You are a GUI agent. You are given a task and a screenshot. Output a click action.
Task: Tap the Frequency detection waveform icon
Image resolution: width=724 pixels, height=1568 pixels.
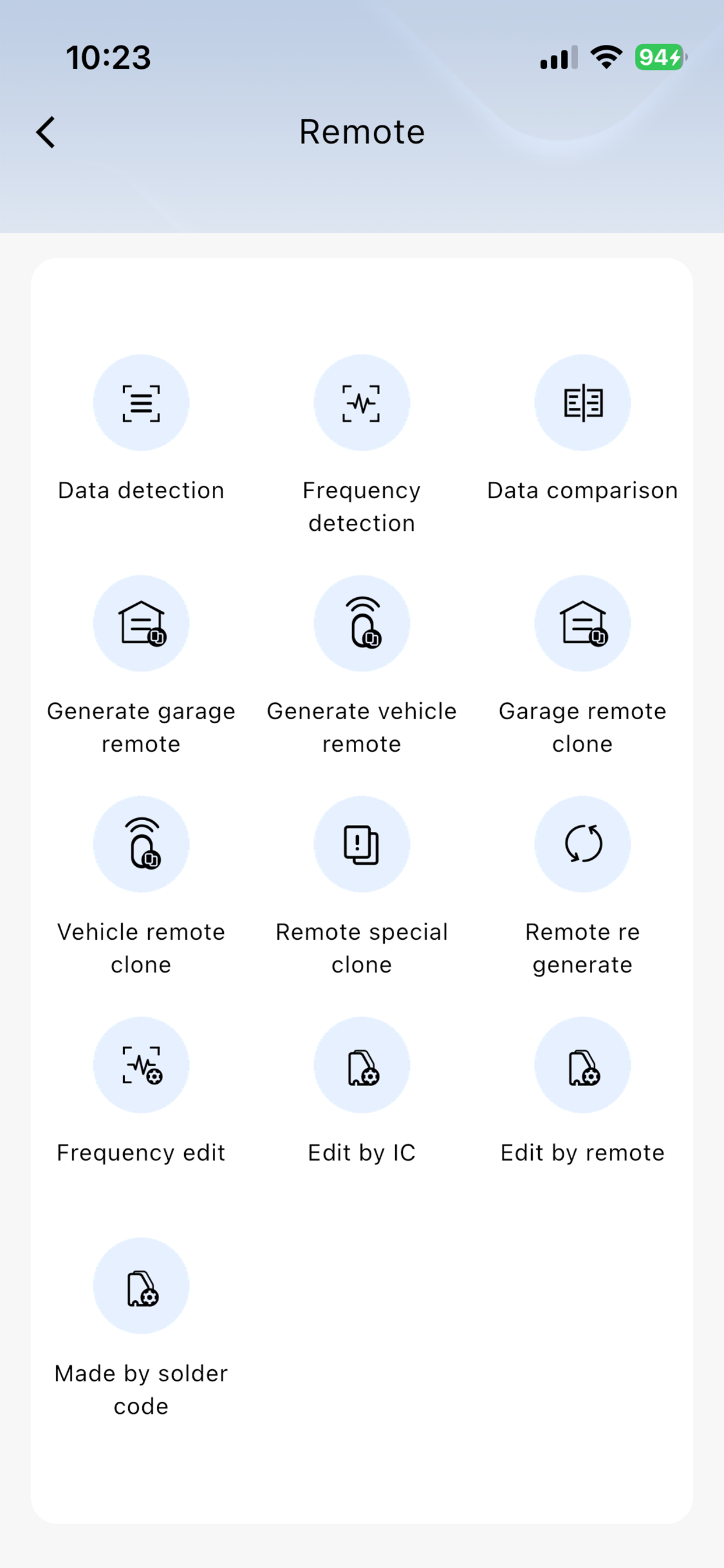(x=362, y=403)
